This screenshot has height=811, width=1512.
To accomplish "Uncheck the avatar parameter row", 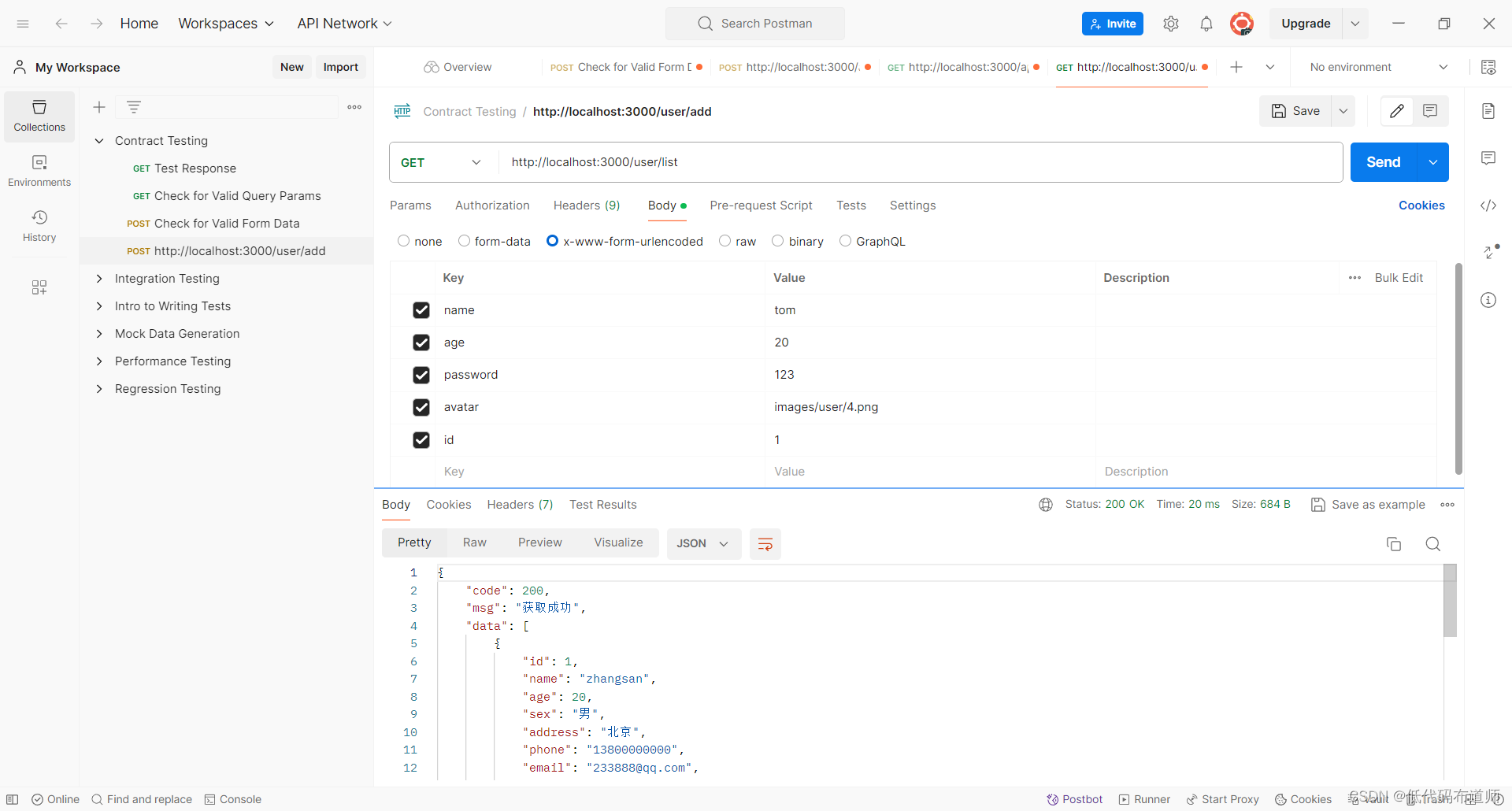I will (421, 407).
